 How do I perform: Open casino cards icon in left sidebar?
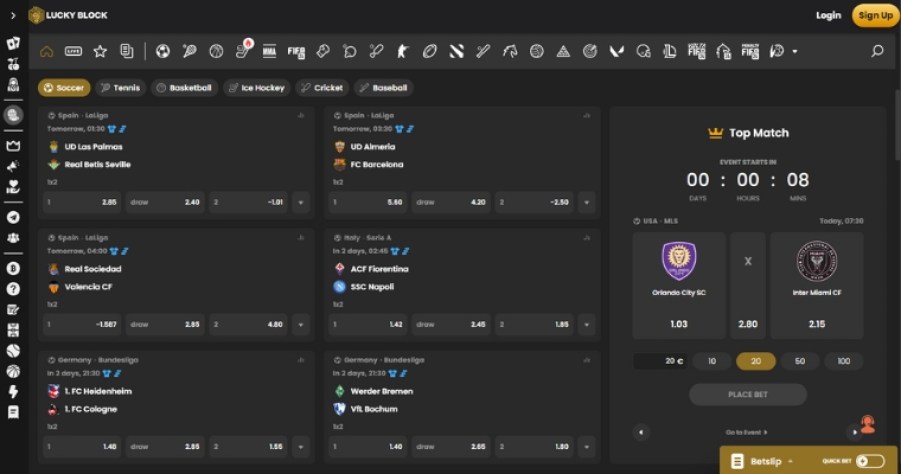click(x=13, y=43)
